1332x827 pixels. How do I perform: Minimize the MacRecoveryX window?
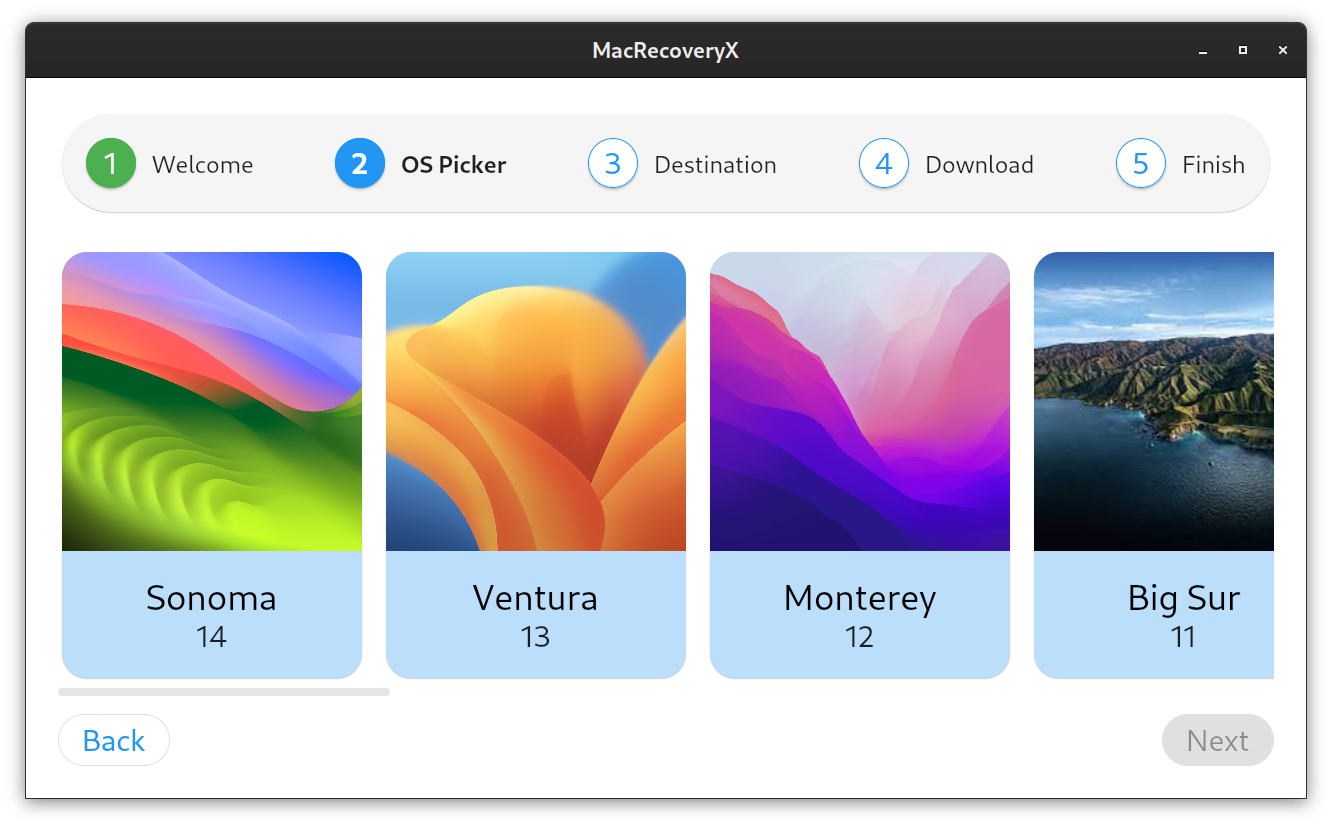point(1203,50)
